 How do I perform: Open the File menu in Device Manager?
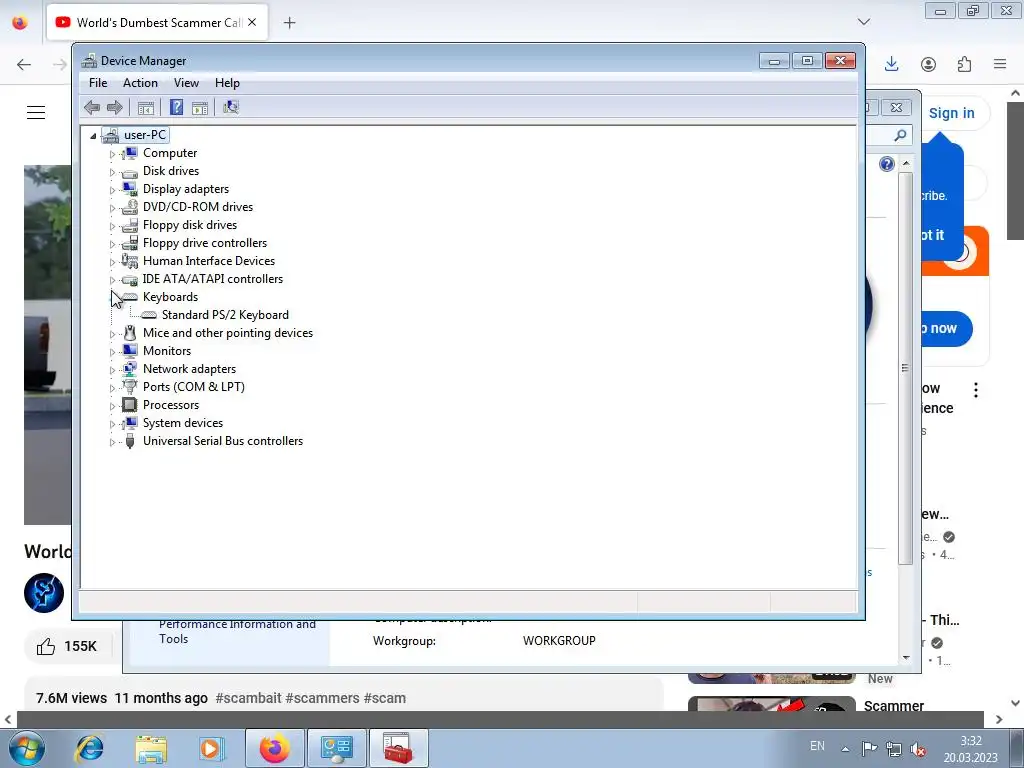[x=98, y=83]
